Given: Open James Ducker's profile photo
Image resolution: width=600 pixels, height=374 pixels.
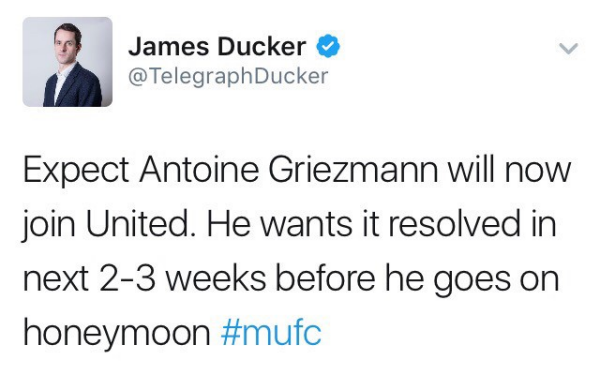Looking at the screenshot, I should coord(67,62).
